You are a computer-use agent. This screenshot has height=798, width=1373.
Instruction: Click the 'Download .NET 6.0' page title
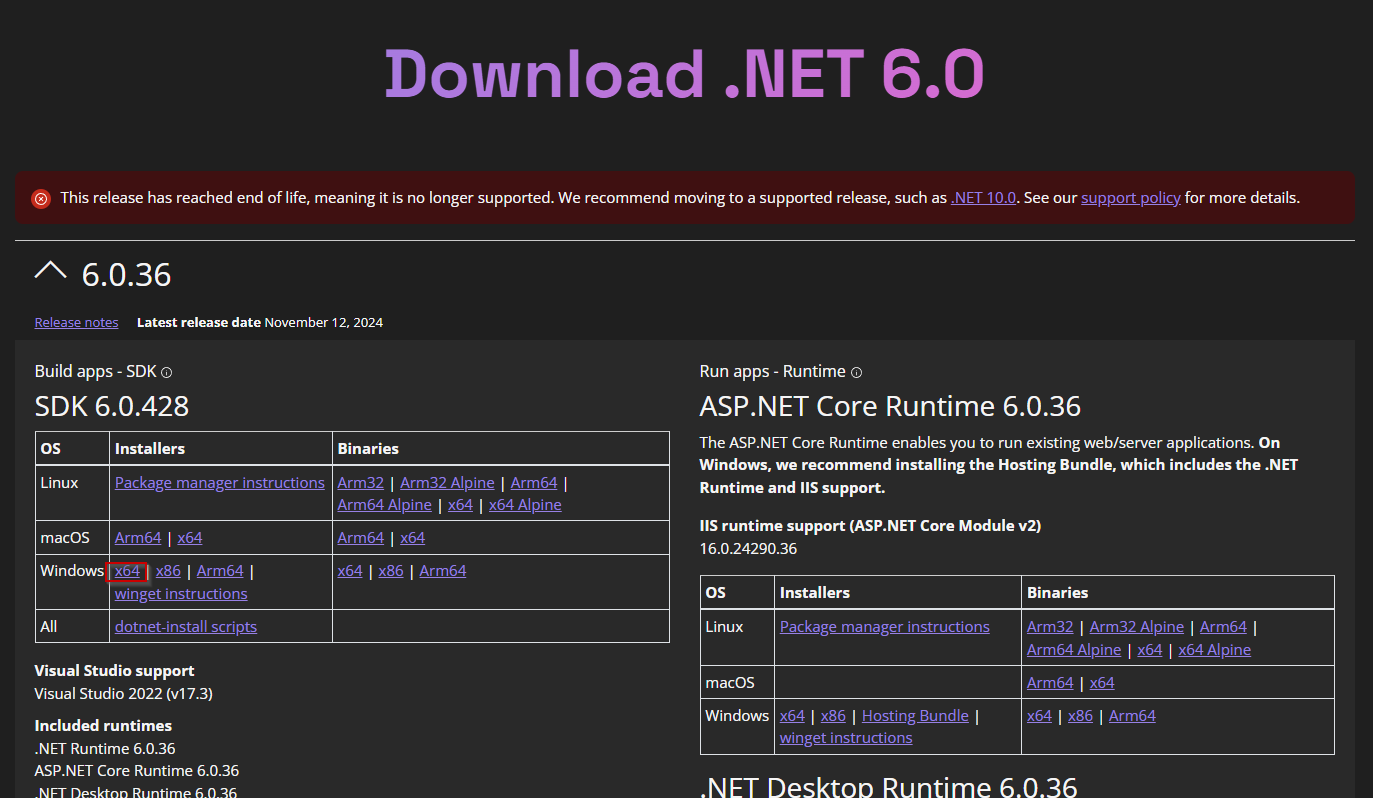pos(685,73)
